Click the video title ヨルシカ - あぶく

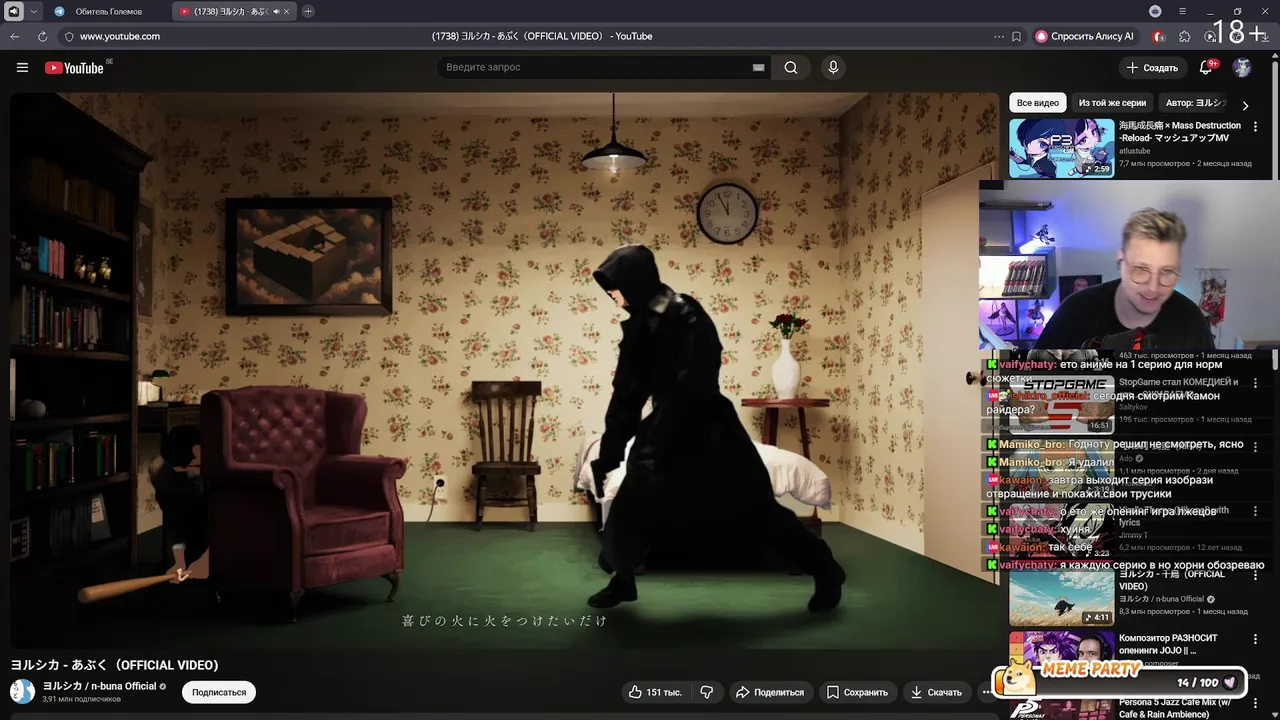click(114, 665)
